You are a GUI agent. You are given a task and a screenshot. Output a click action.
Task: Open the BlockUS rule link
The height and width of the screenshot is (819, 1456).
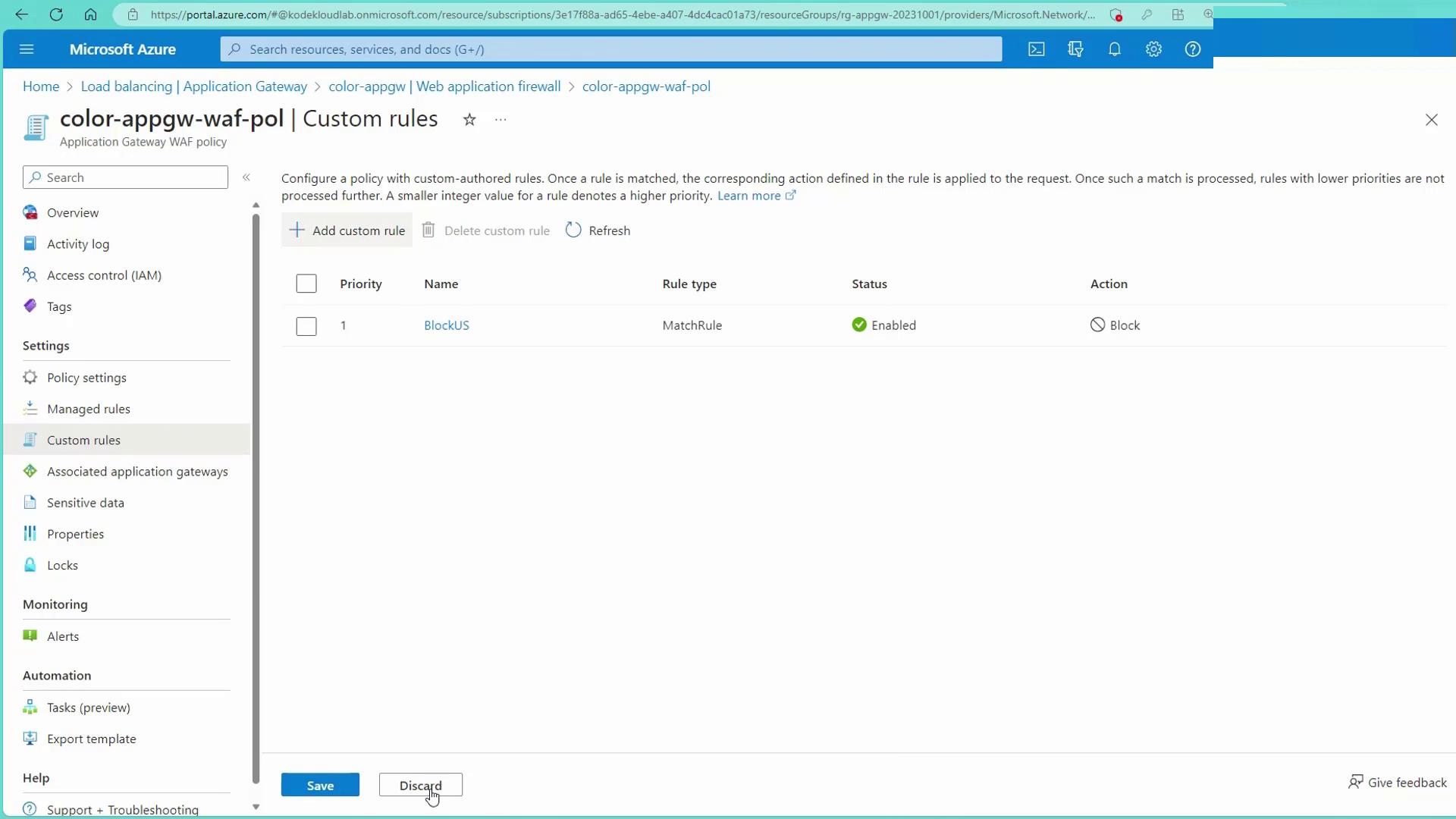pyautogui.click(x=446, y=325)
